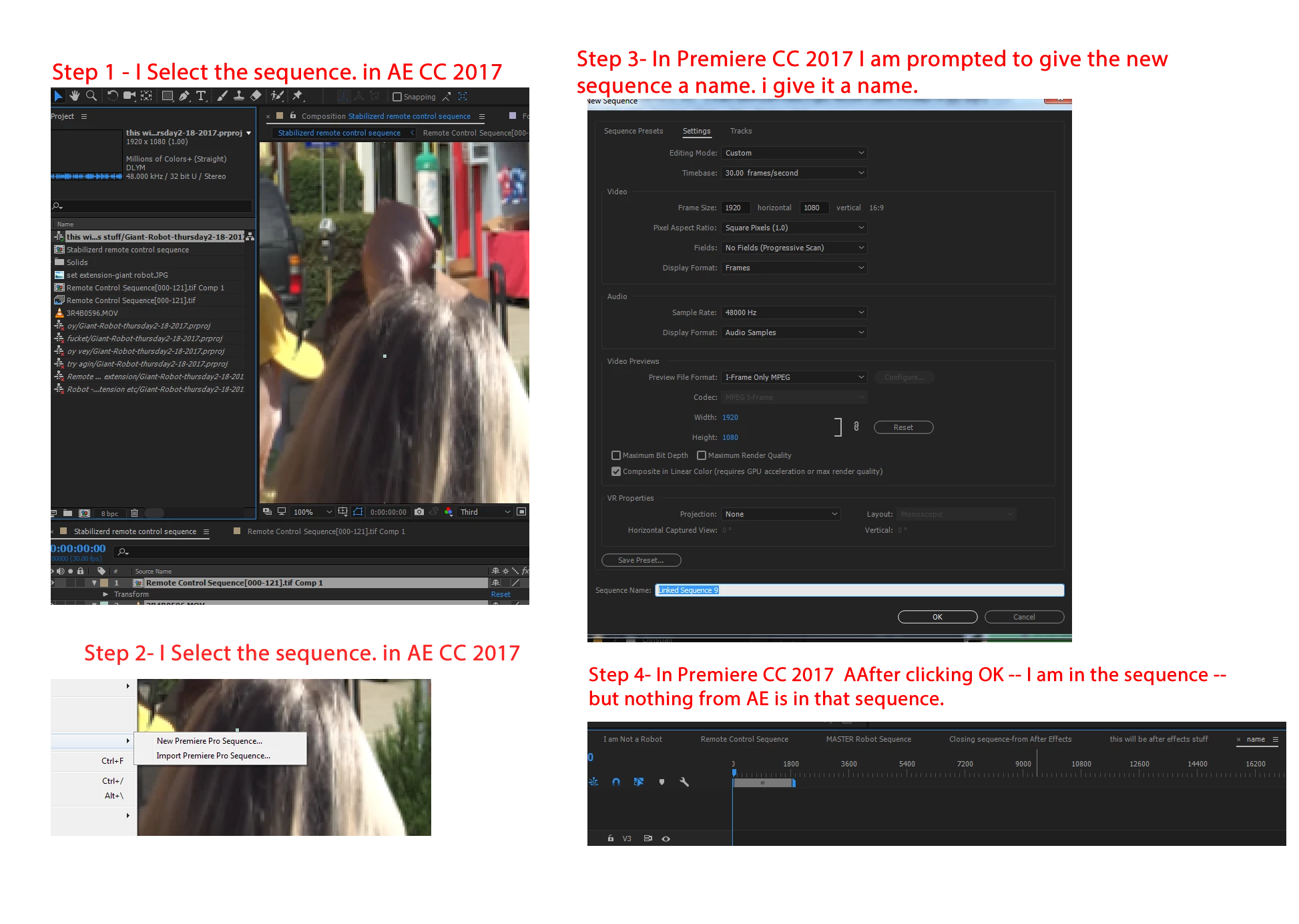Check Maximum Bit Depth option
Viewport: 1299px width, 924px height.
click(x=616, y=455)
